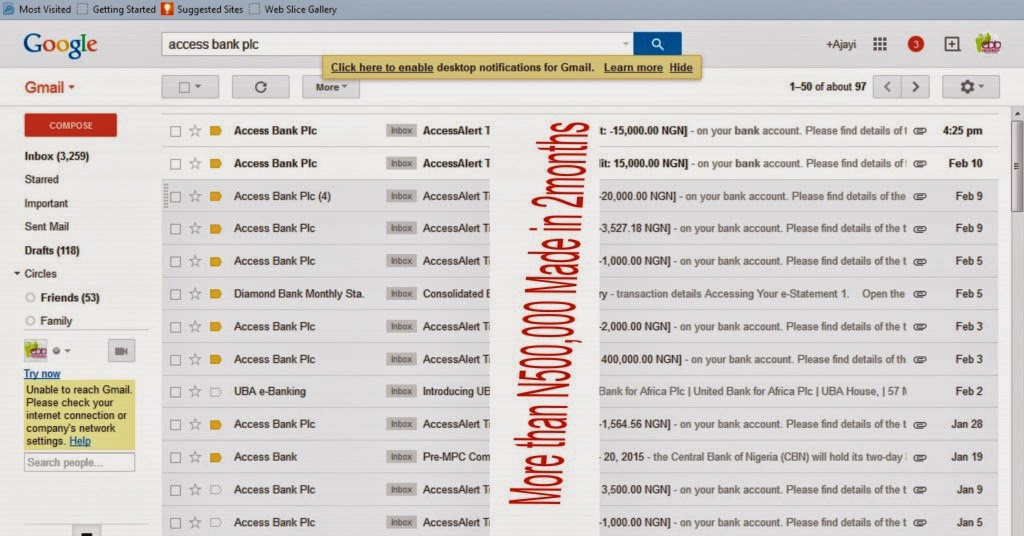
Task: Open Suggested Sites bookmark
Action: [x=202, y=9]
